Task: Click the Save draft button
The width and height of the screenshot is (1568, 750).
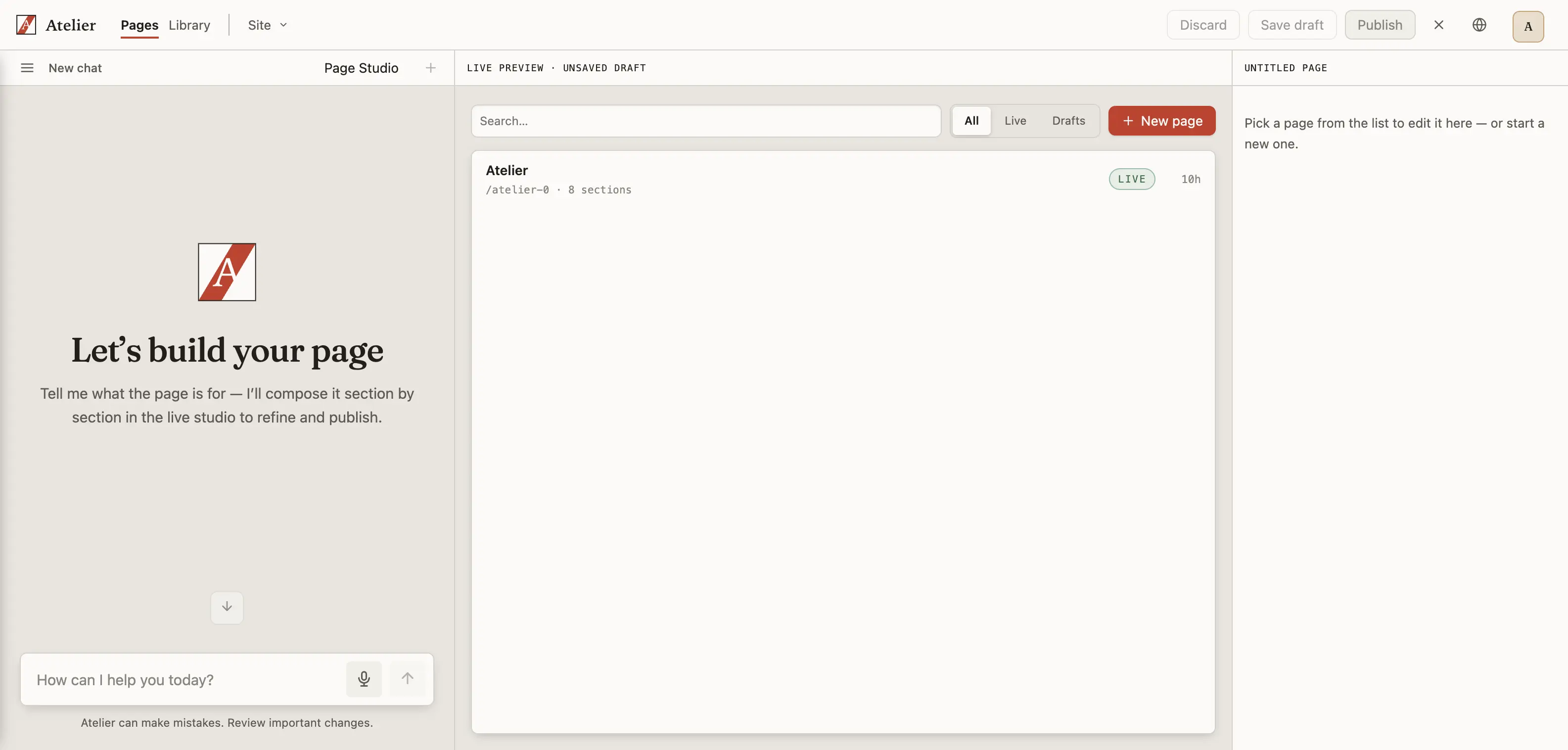Action: [x=1291, y=25]
